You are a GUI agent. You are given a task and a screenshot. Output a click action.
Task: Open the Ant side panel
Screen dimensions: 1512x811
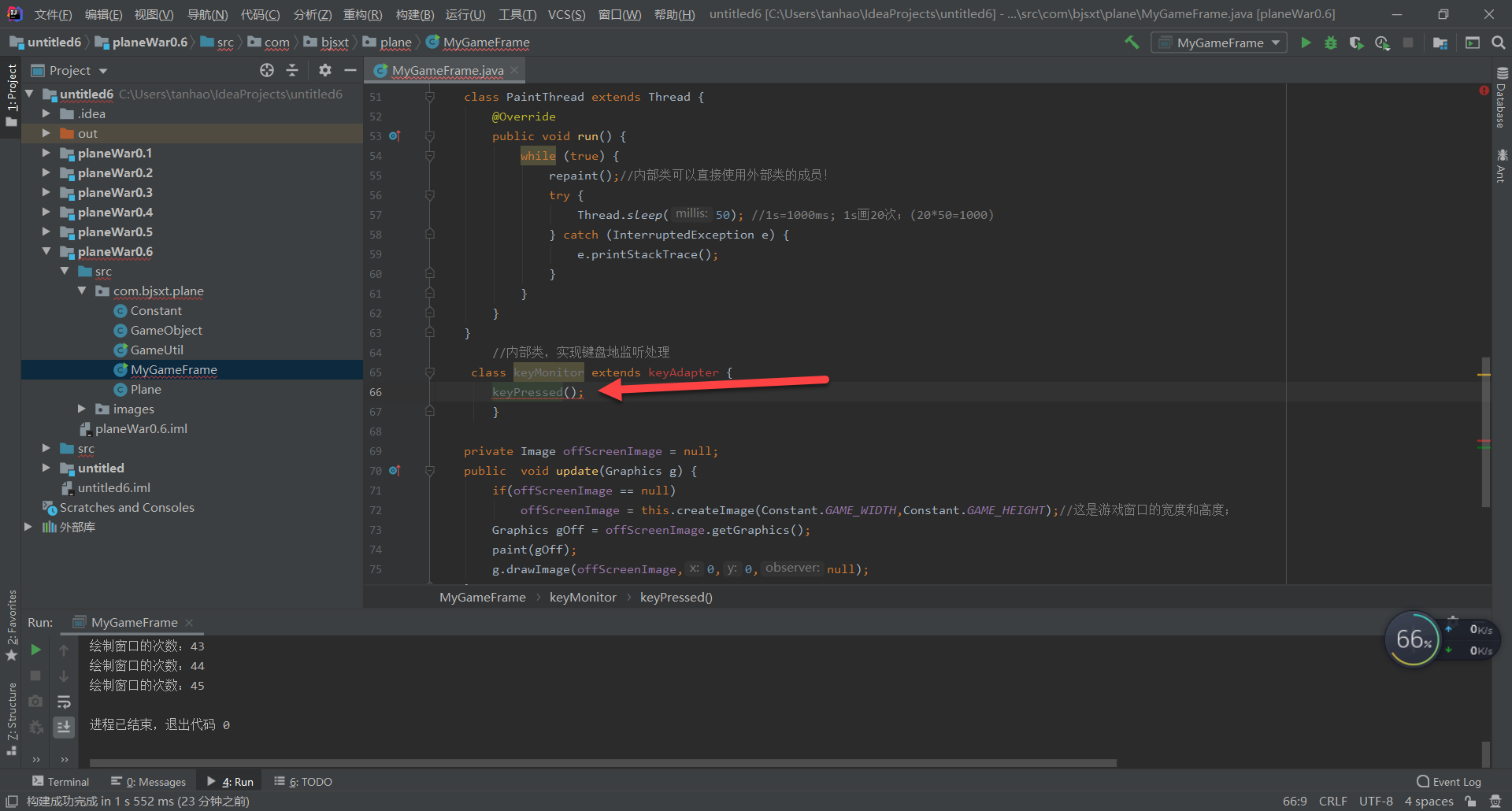(x=1501, y=165)
